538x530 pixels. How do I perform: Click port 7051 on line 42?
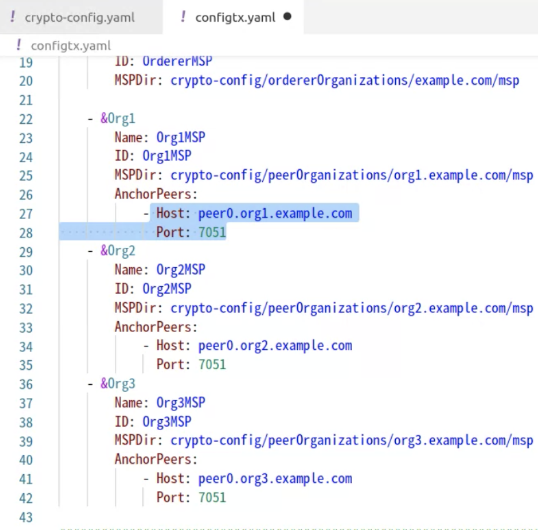(x=212, y=497)
